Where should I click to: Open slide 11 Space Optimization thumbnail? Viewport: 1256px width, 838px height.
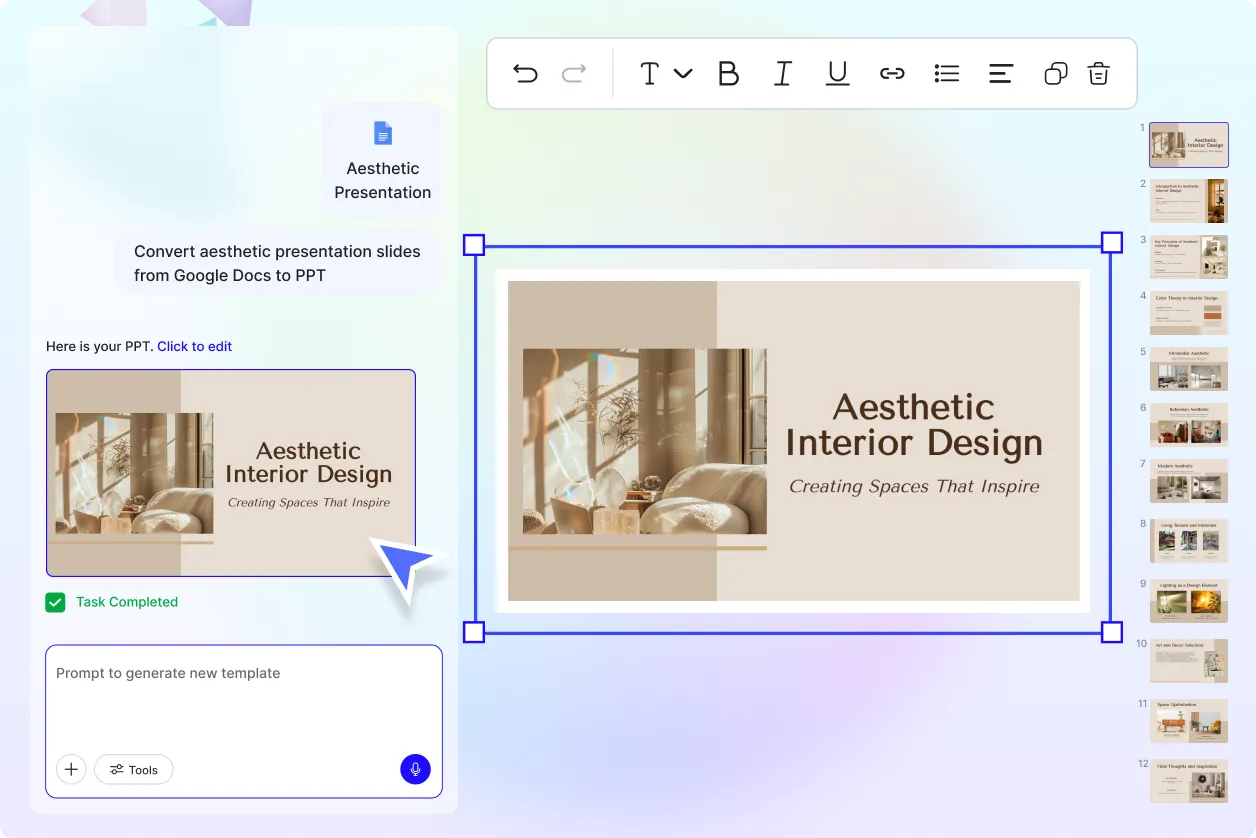coord(1189,721)
